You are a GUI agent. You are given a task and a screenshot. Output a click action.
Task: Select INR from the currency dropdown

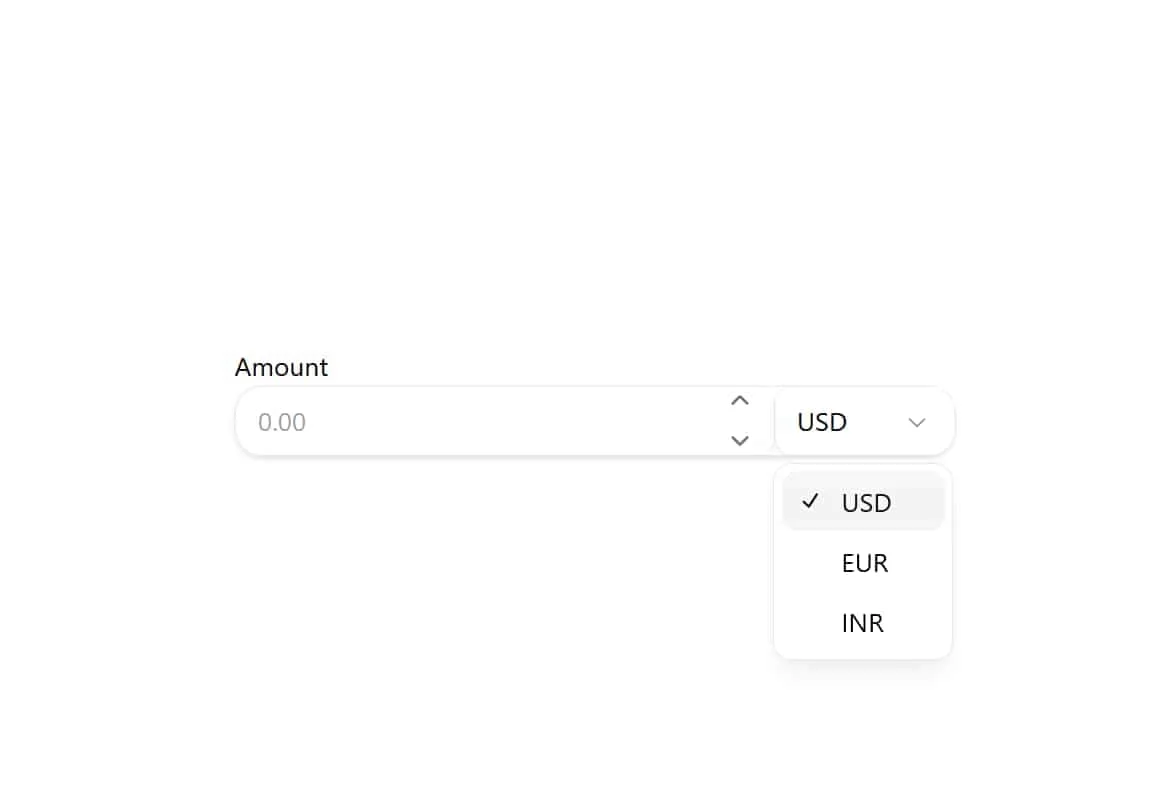click(862, 623)
